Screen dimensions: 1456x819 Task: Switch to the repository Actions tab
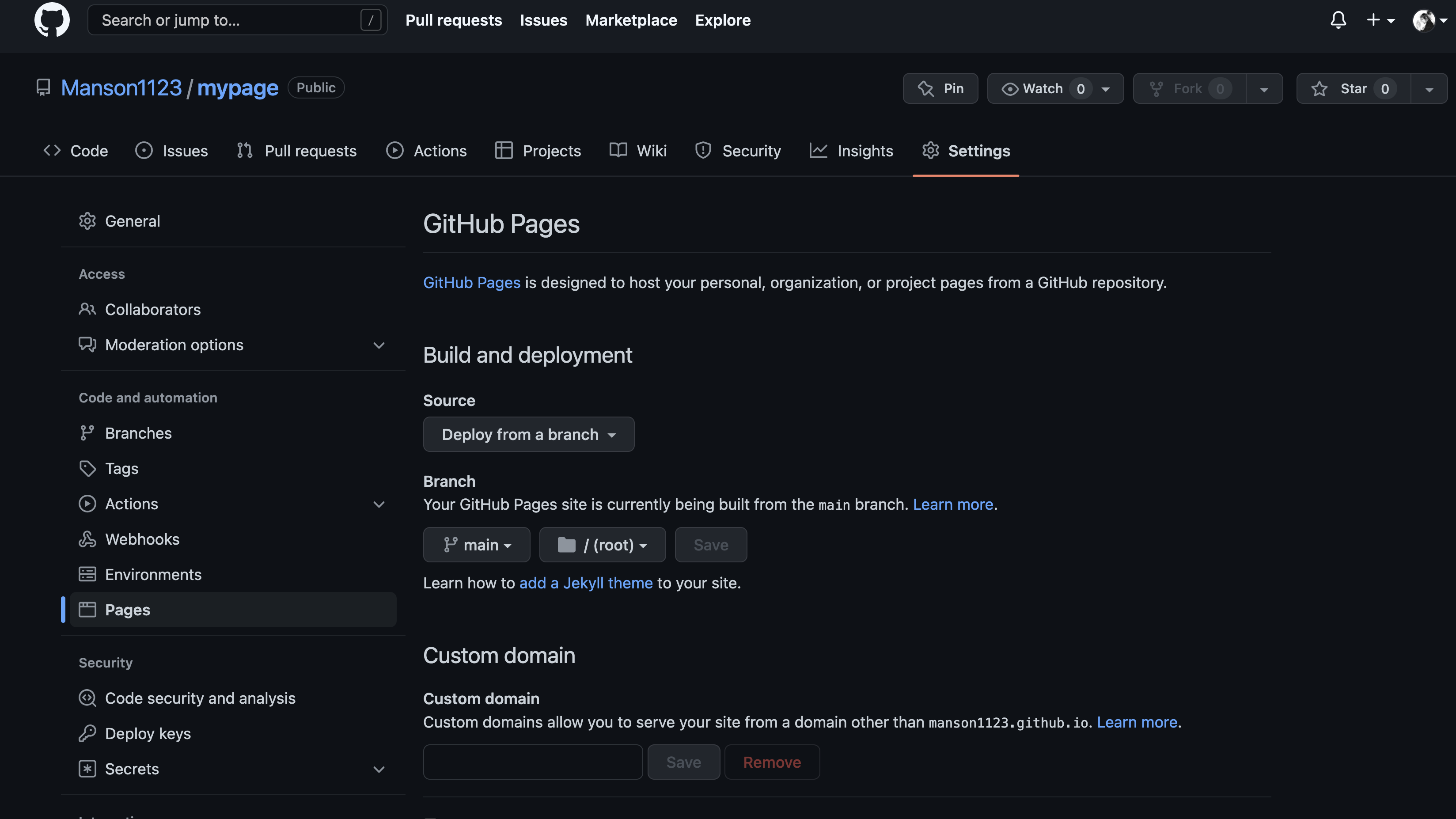point(427,150)
